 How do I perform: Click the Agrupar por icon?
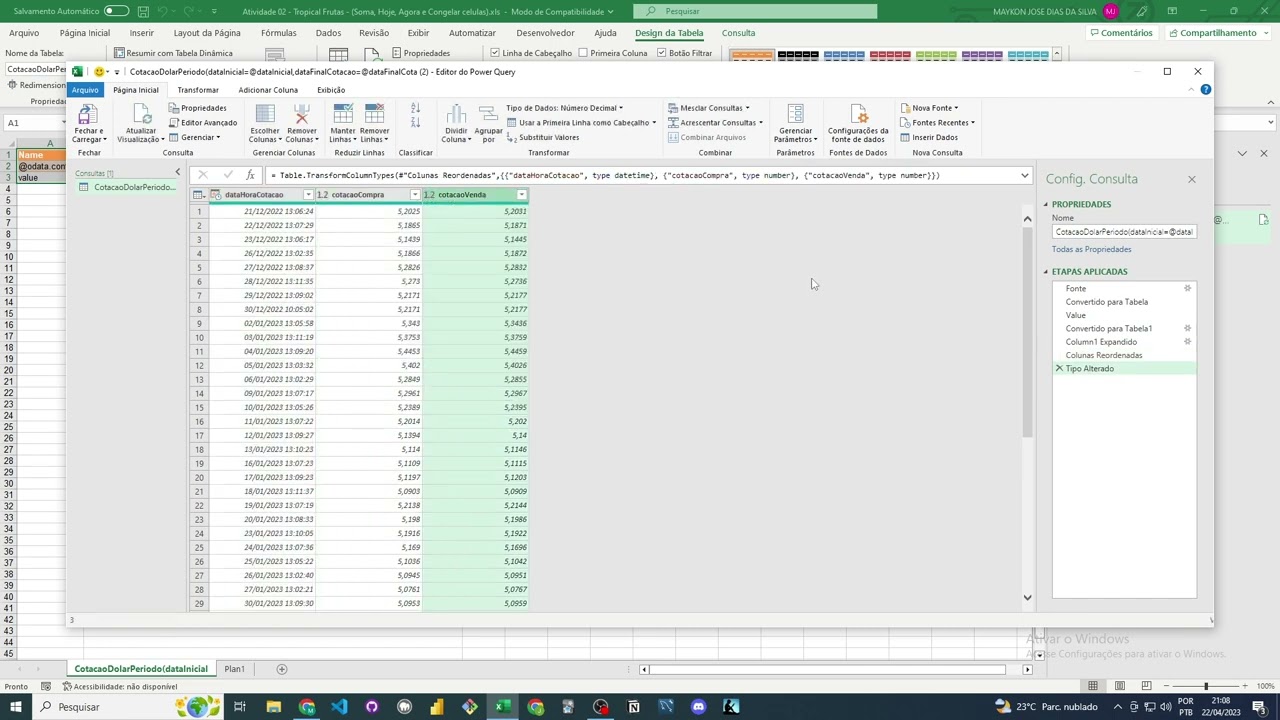coord(488,114)
